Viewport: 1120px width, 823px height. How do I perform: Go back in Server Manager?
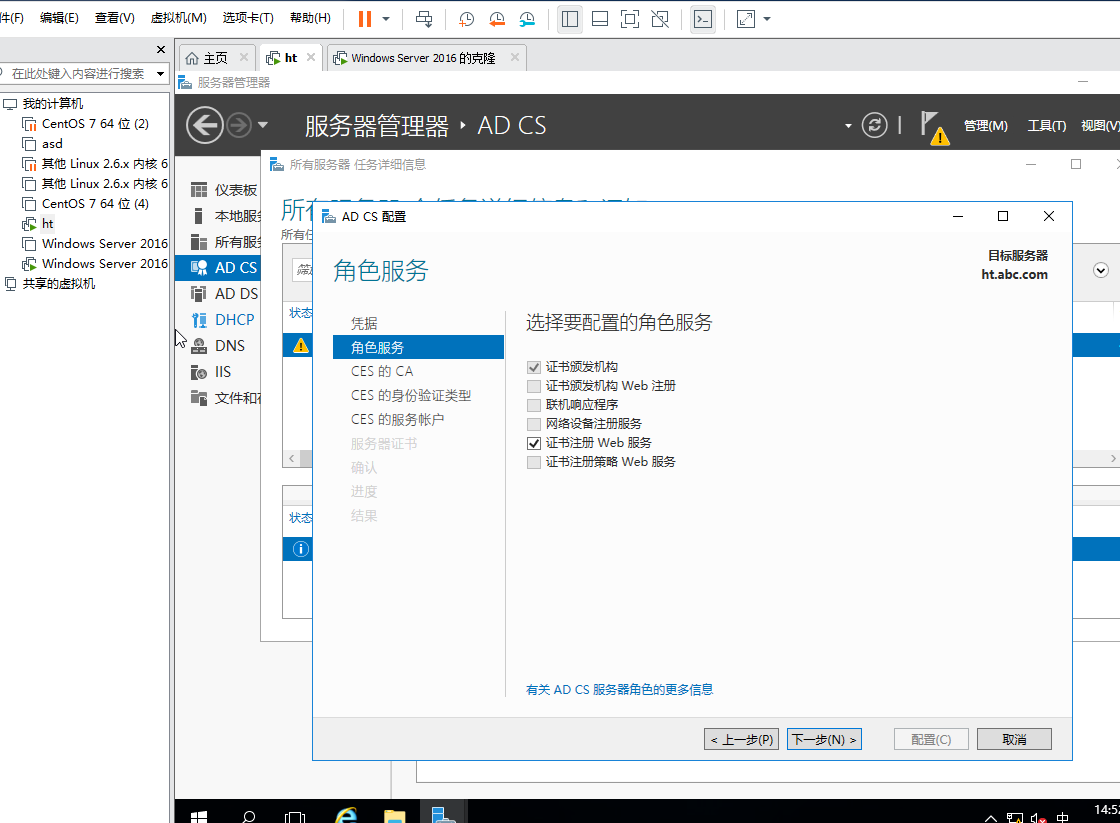[x=204, y=126]
